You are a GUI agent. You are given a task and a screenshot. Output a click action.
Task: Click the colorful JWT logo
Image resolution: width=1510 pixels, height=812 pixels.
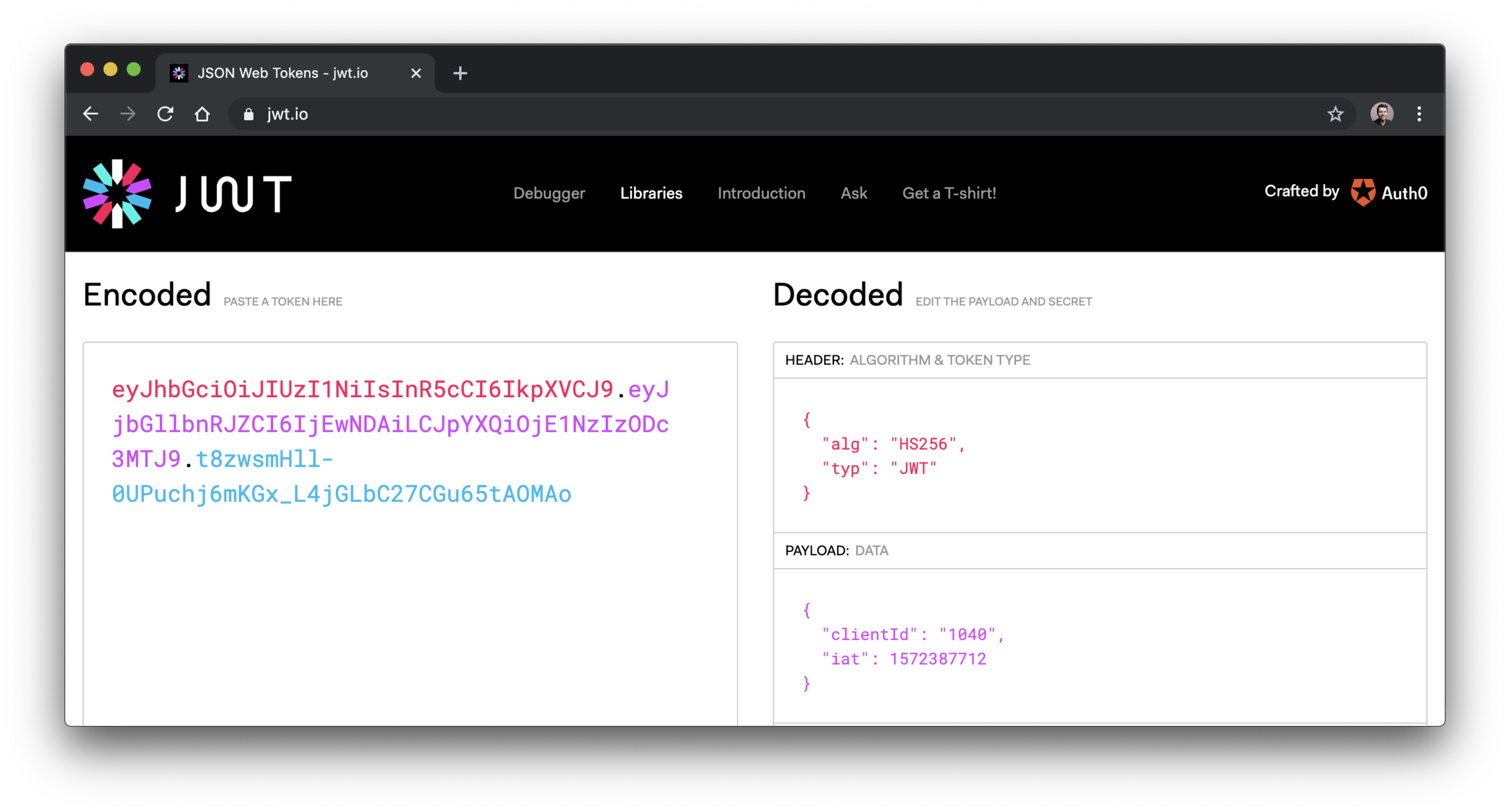117,194
